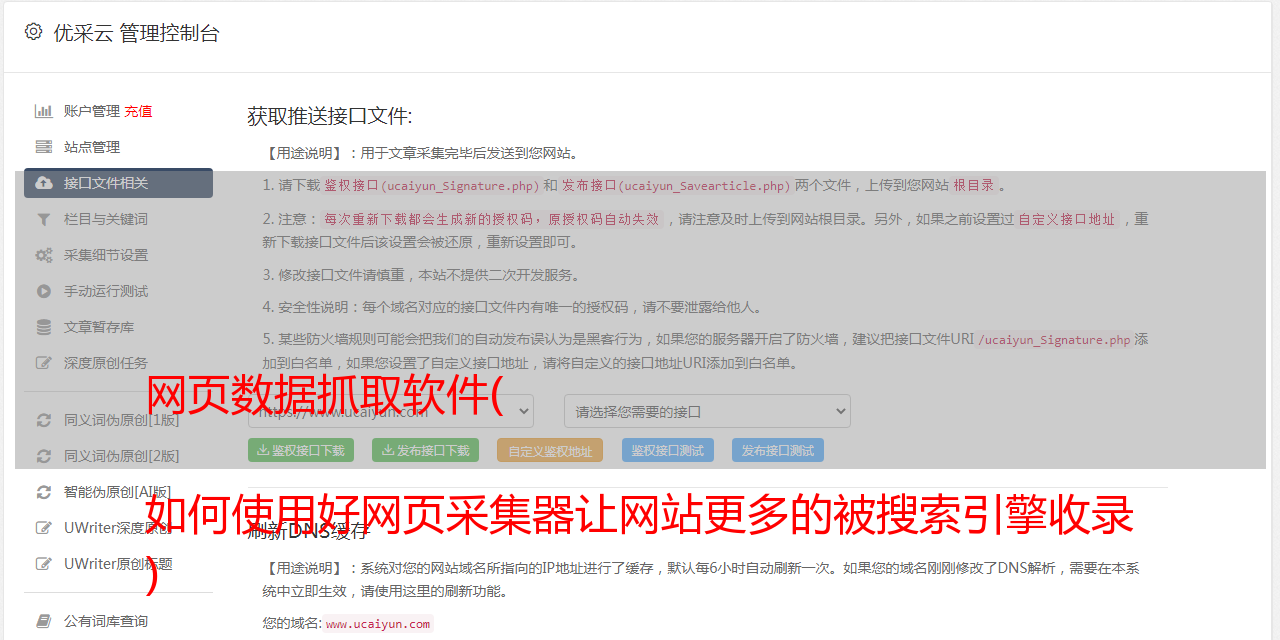The height and width of the screenshot is (640, 1280).
Task: Click 发布接口测试 blue button
Action: click(x=778, y=450)
